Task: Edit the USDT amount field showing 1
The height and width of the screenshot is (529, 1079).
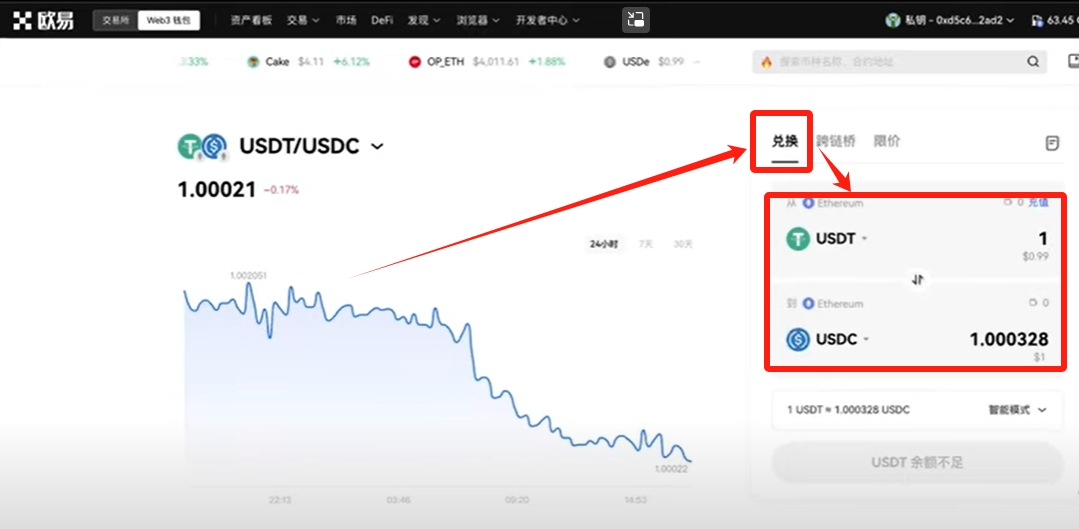Action: tap(1043, 239)
